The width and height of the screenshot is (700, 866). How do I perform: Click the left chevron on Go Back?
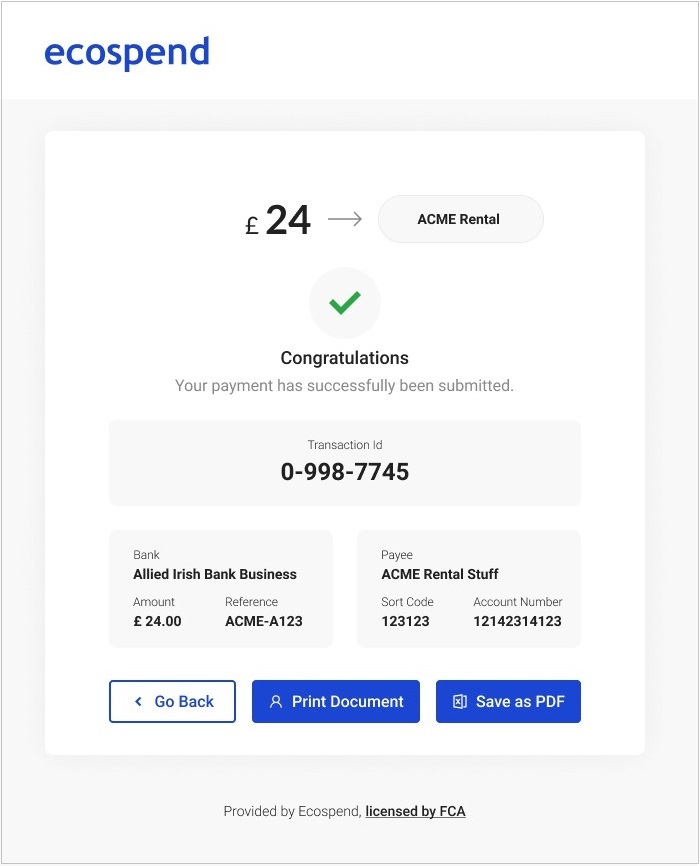[138, 701]
